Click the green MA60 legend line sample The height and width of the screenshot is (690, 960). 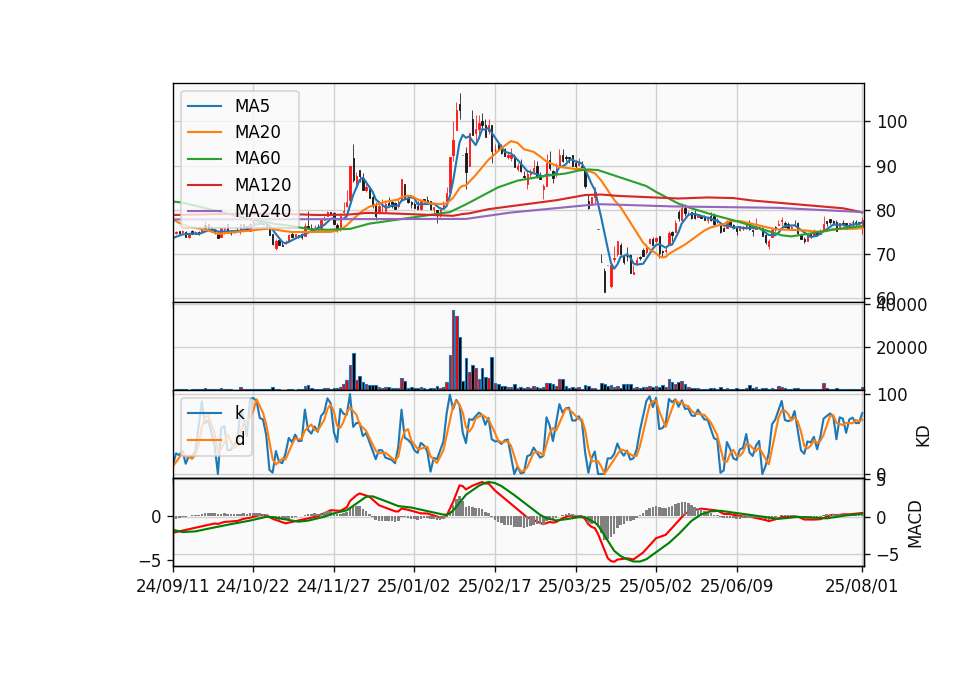coord(204,159)
